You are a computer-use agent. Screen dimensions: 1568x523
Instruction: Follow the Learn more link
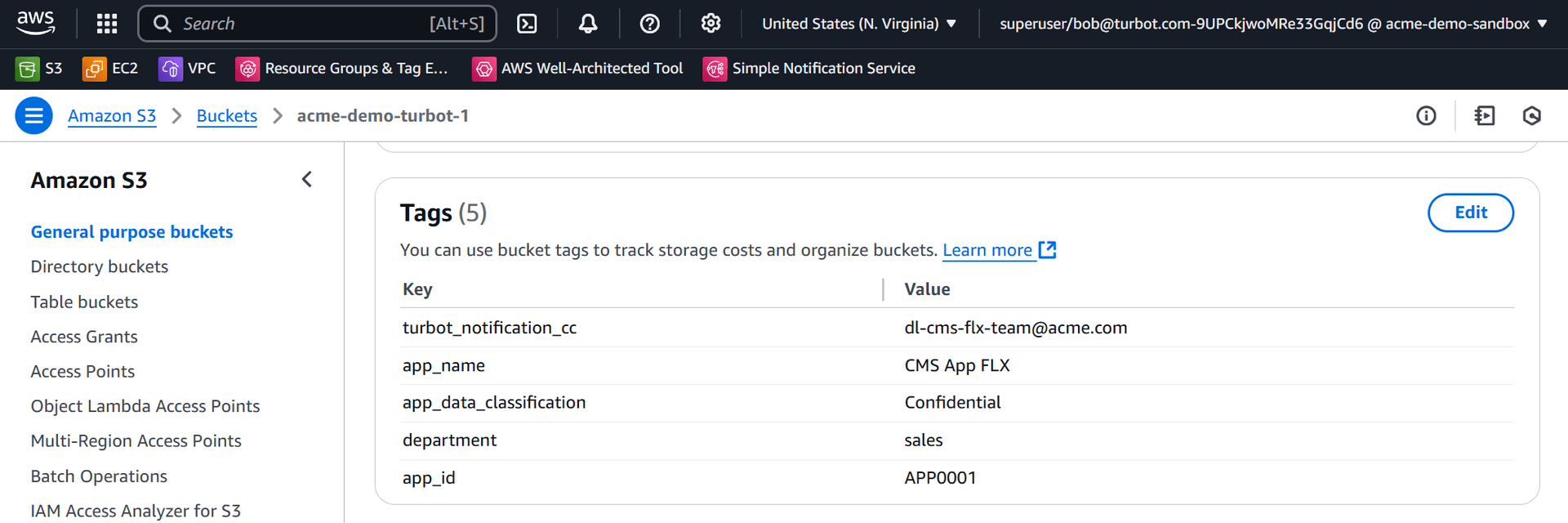[x=1000, y=250]
